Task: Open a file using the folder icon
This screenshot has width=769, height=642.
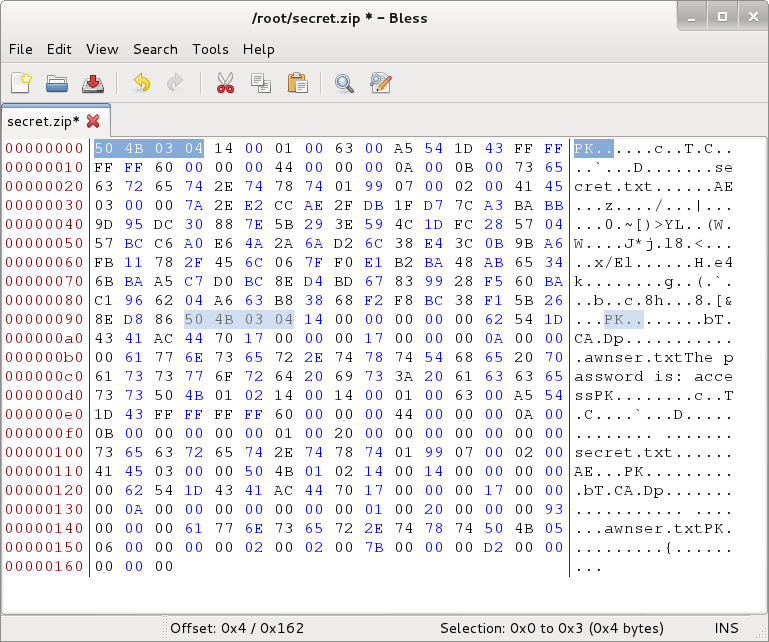Action: coord(57,83)
